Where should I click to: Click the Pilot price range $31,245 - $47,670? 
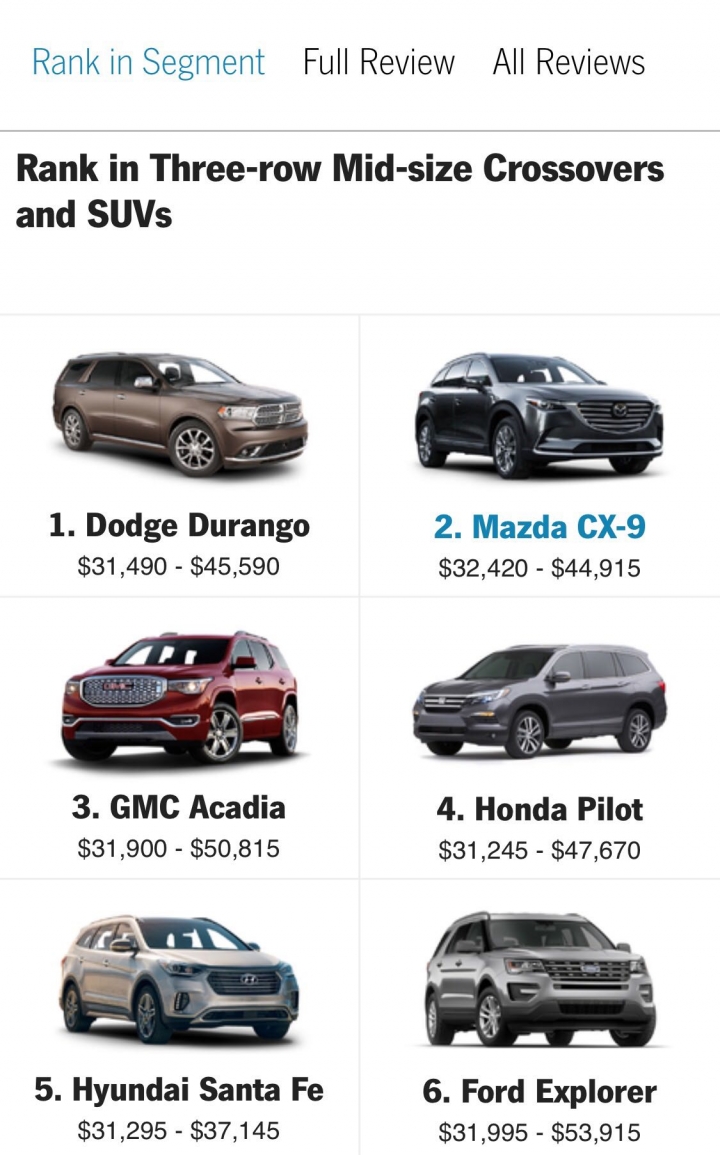[x=539, y=850]
